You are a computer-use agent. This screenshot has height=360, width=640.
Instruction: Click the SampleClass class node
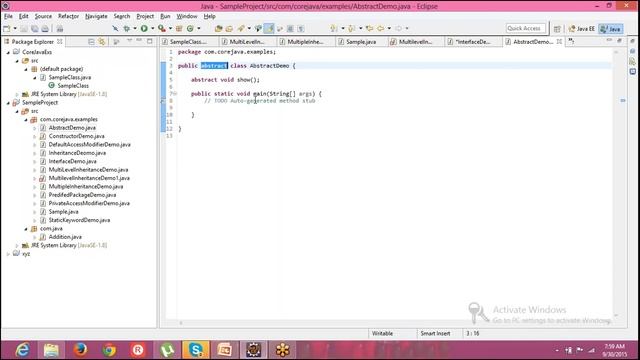pyautogui.click(x=73, y=86)
